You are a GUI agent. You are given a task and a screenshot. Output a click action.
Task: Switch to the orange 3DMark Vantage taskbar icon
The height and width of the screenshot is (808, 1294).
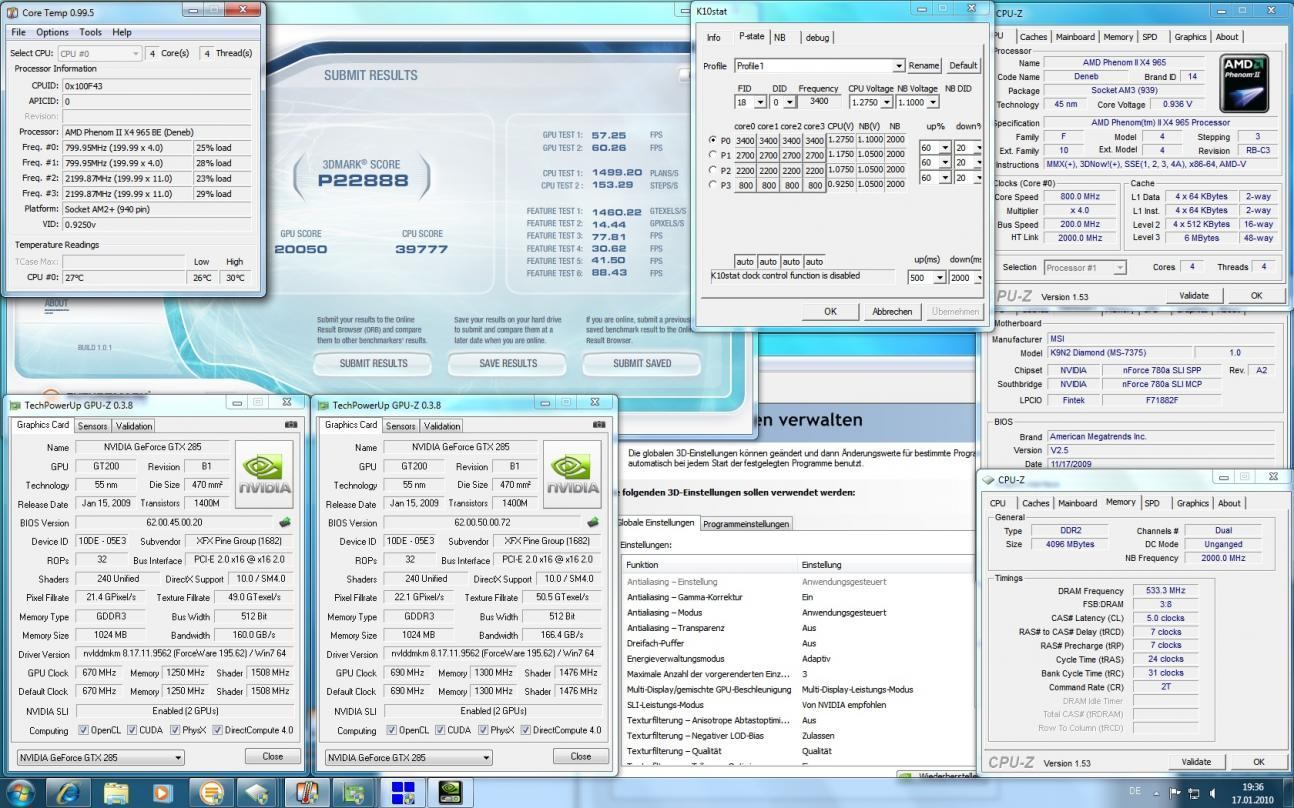click(211, 793)
